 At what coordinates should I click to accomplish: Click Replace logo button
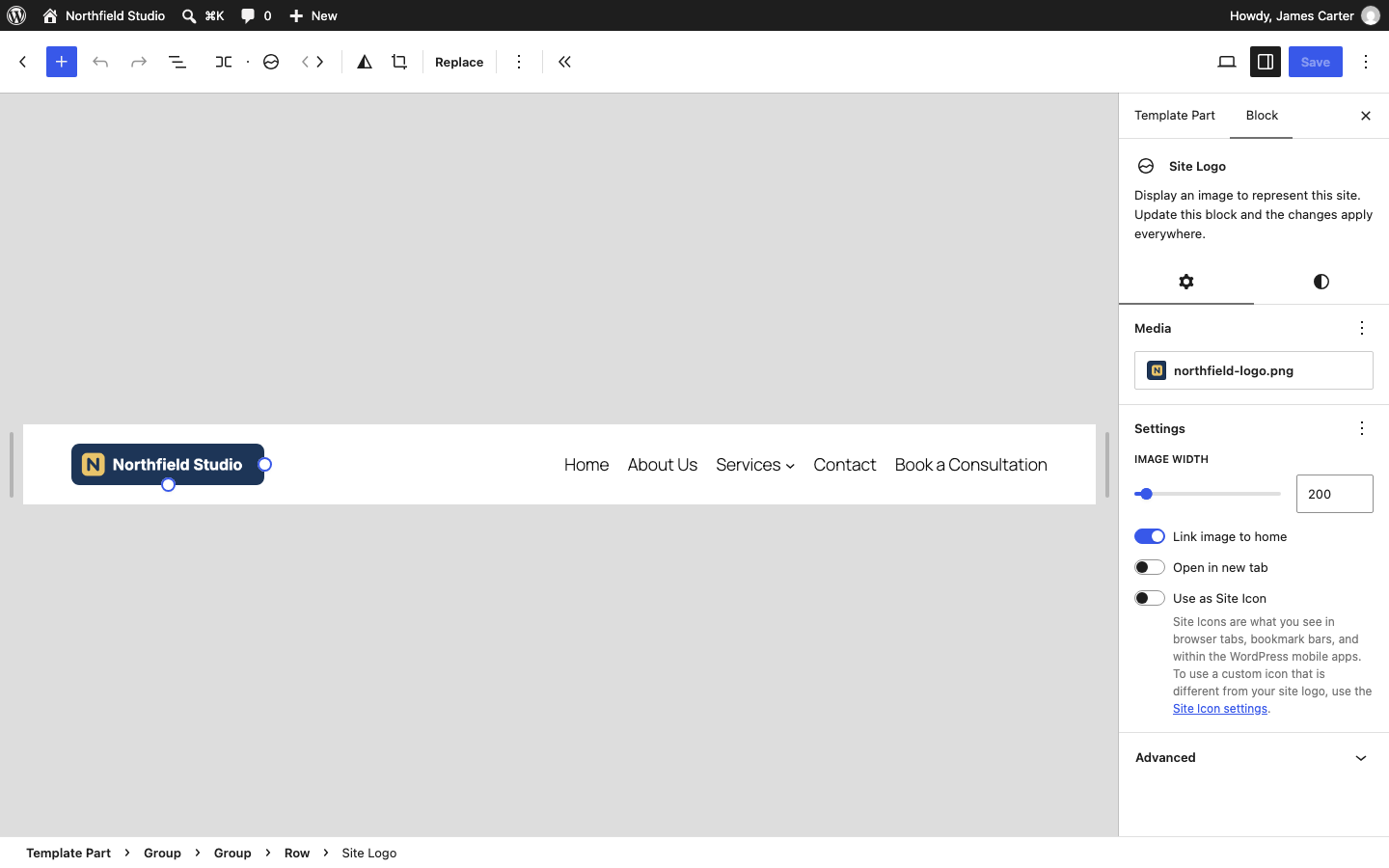click(x=459, y=62)
